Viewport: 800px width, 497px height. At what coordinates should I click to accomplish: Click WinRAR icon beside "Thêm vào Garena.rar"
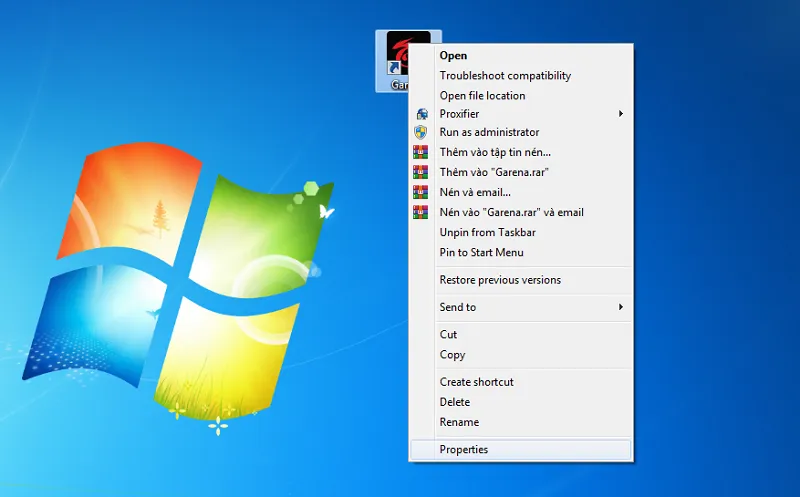click(x=421, y=172)
